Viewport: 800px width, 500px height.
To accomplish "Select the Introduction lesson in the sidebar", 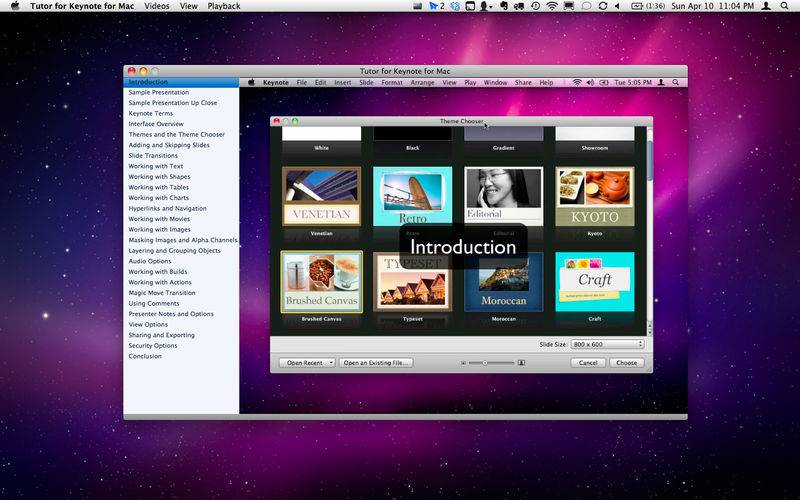I will coord(181,82).
